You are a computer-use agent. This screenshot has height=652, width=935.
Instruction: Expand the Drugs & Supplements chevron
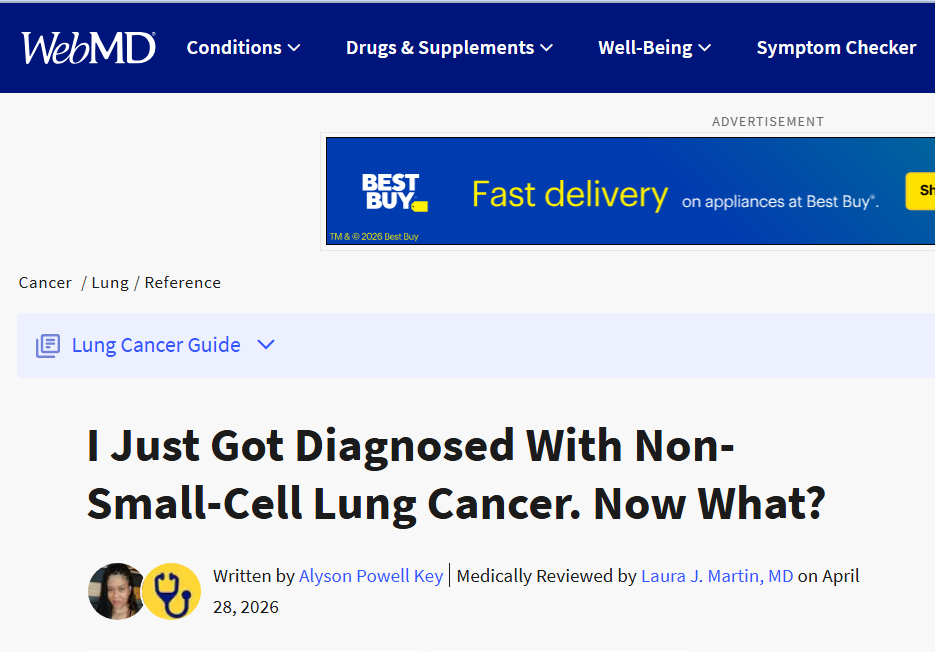[x=547, y=48]
